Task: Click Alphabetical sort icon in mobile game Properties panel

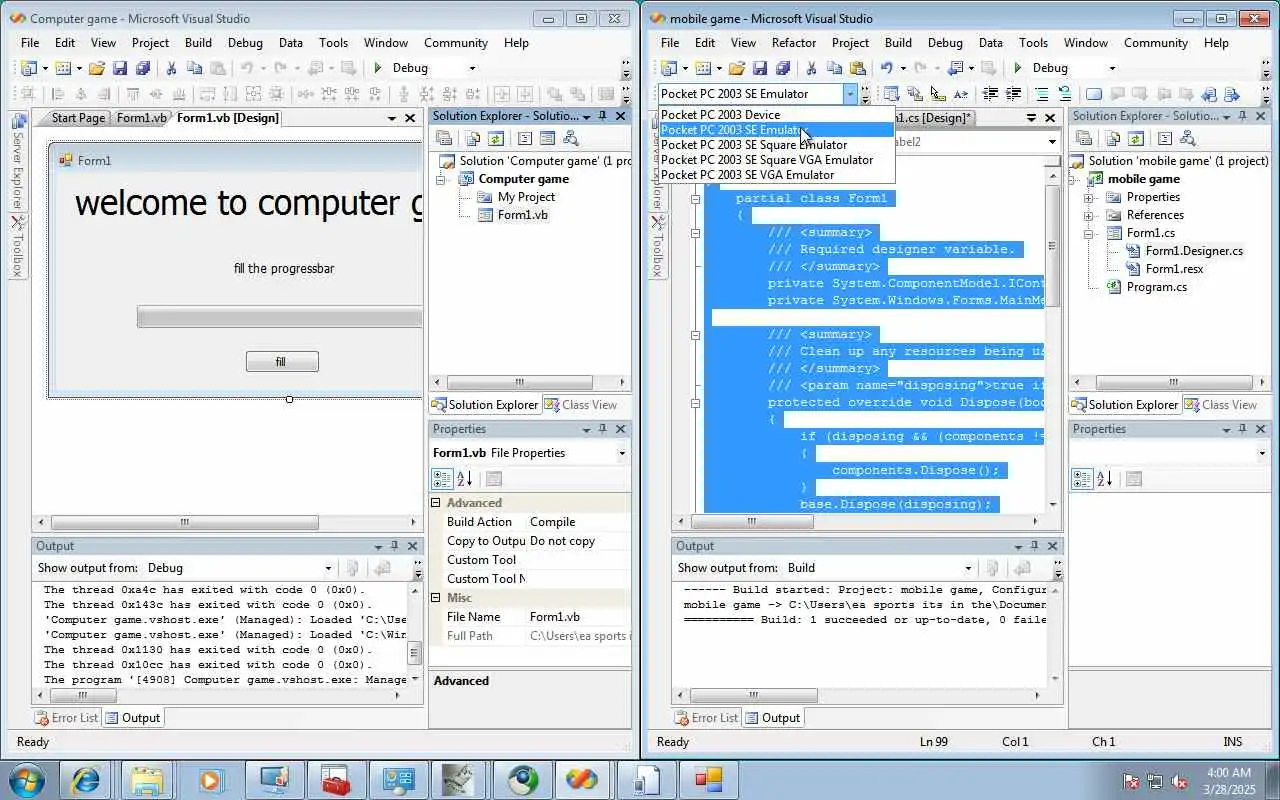Action: pos(1104,479)
